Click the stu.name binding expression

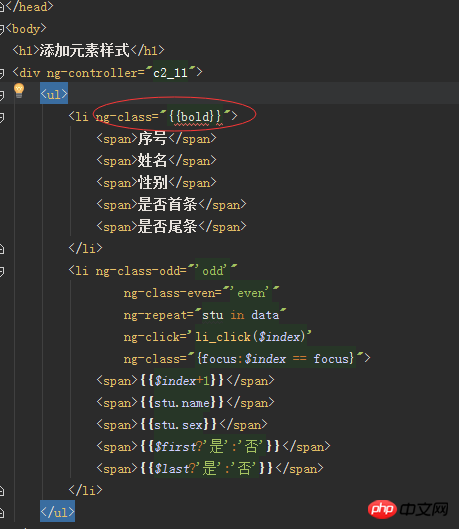click(182, 402)
